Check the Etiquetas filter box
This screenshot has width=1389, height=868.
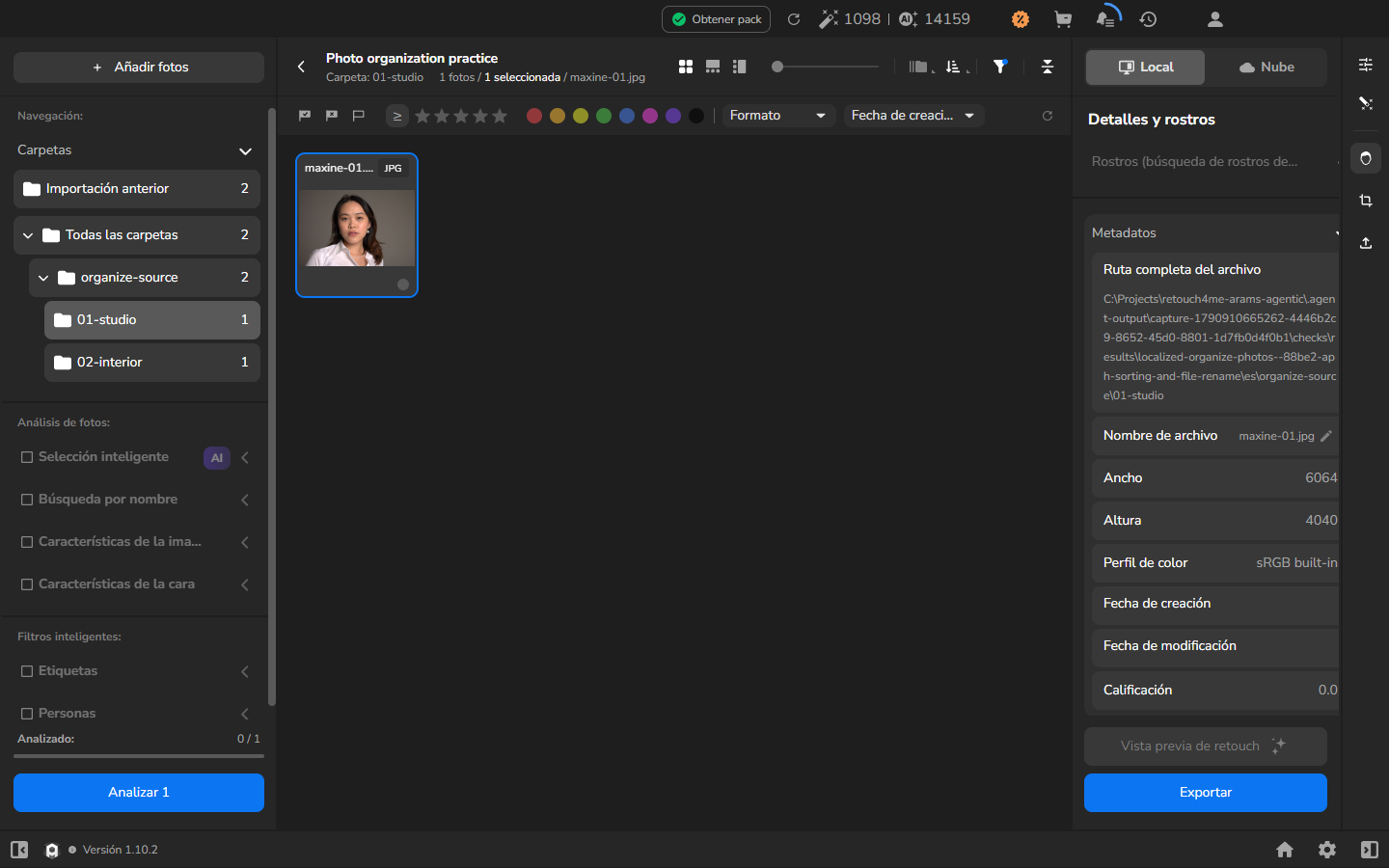(x=27, y=671)
